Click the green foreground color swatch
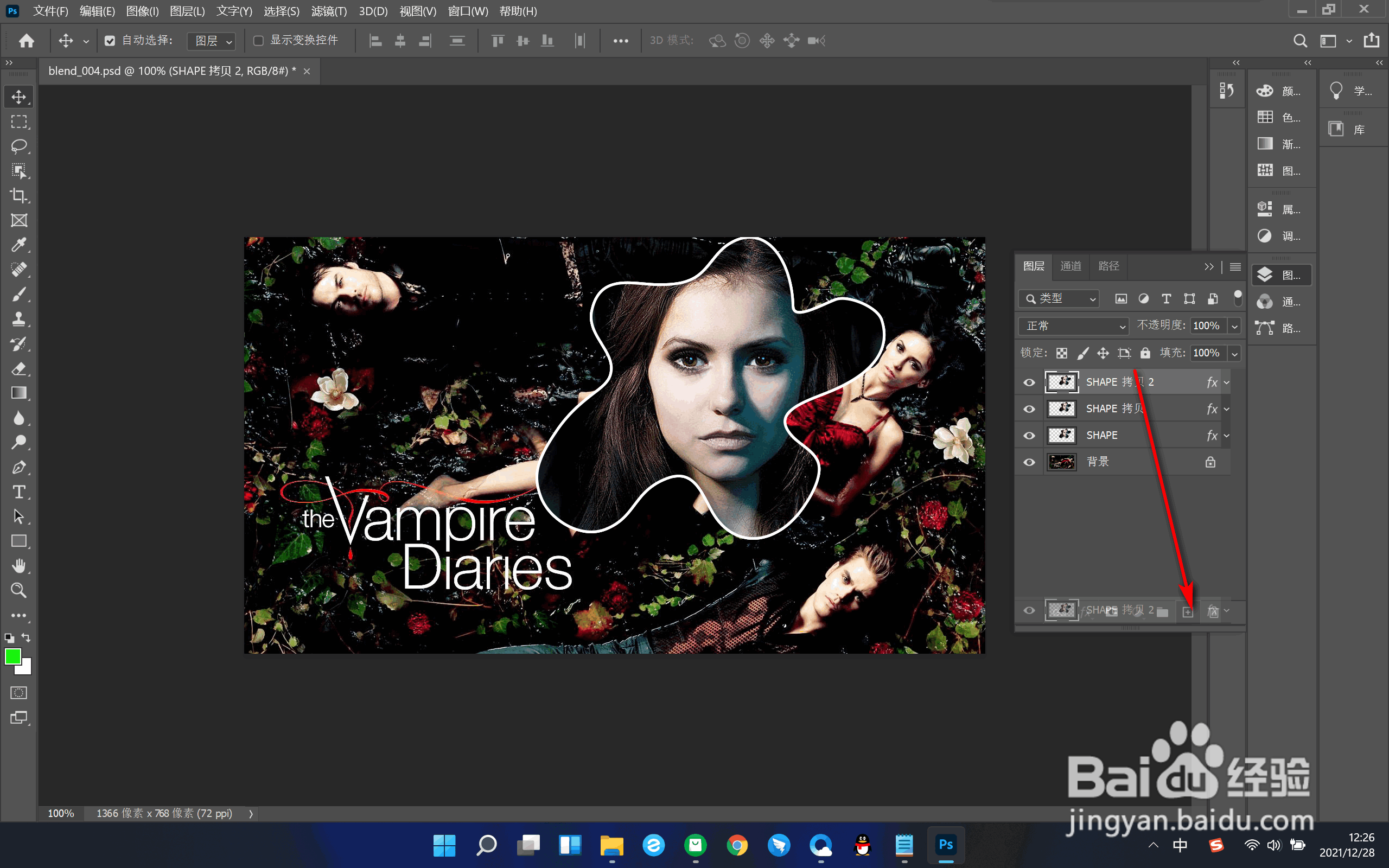The width and height of the screenshot is (1389, 868). pyautogui.click(x=12, y=656)
